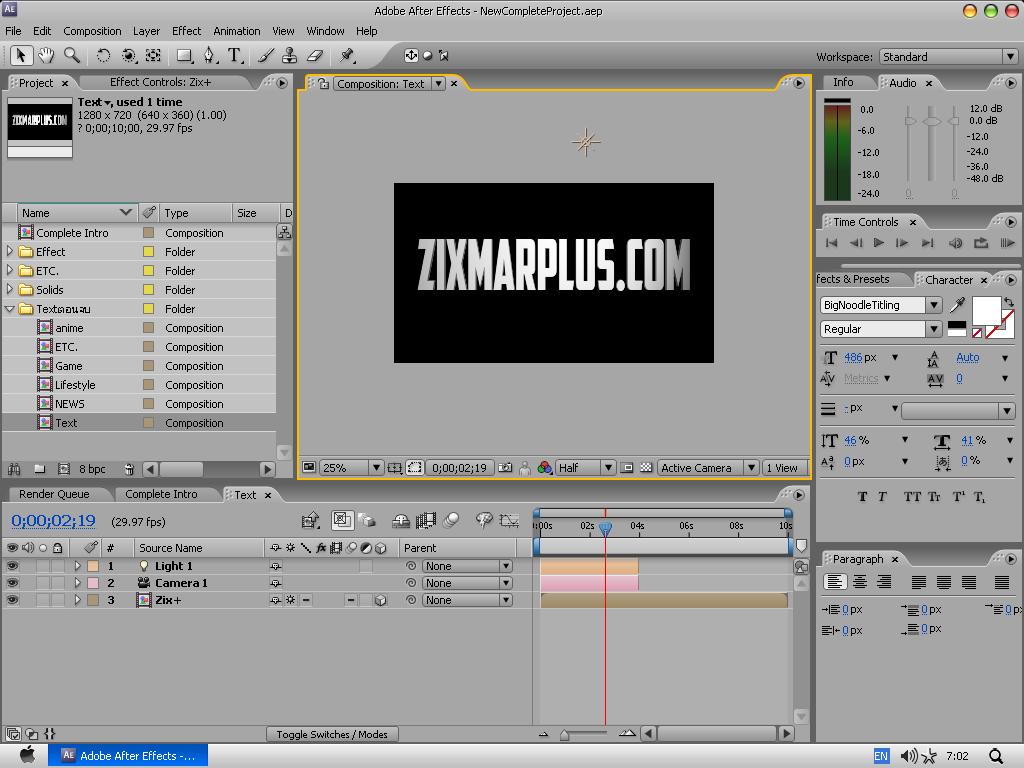The image size is (1024, 768).
Task: Select the Rectangular Mask tool
Action: point(185,56)
